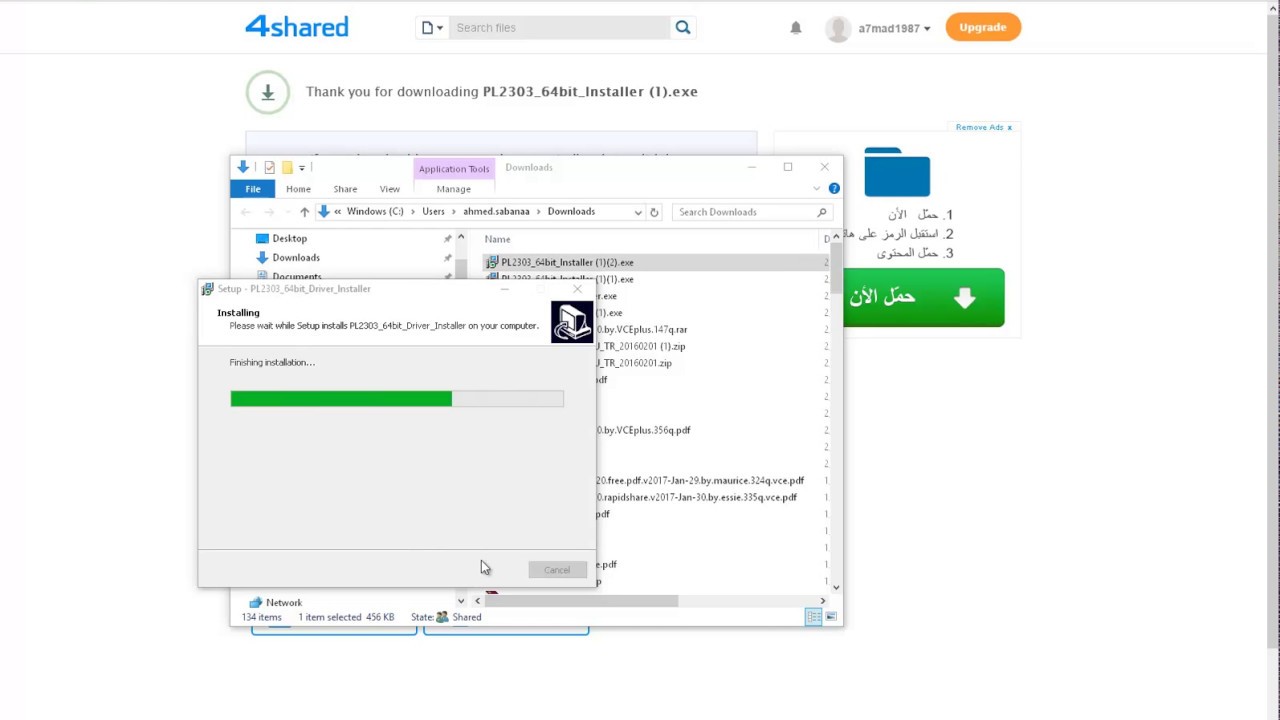Select the file ending in maurice.324q.vce.pdf

click(700, 481)
